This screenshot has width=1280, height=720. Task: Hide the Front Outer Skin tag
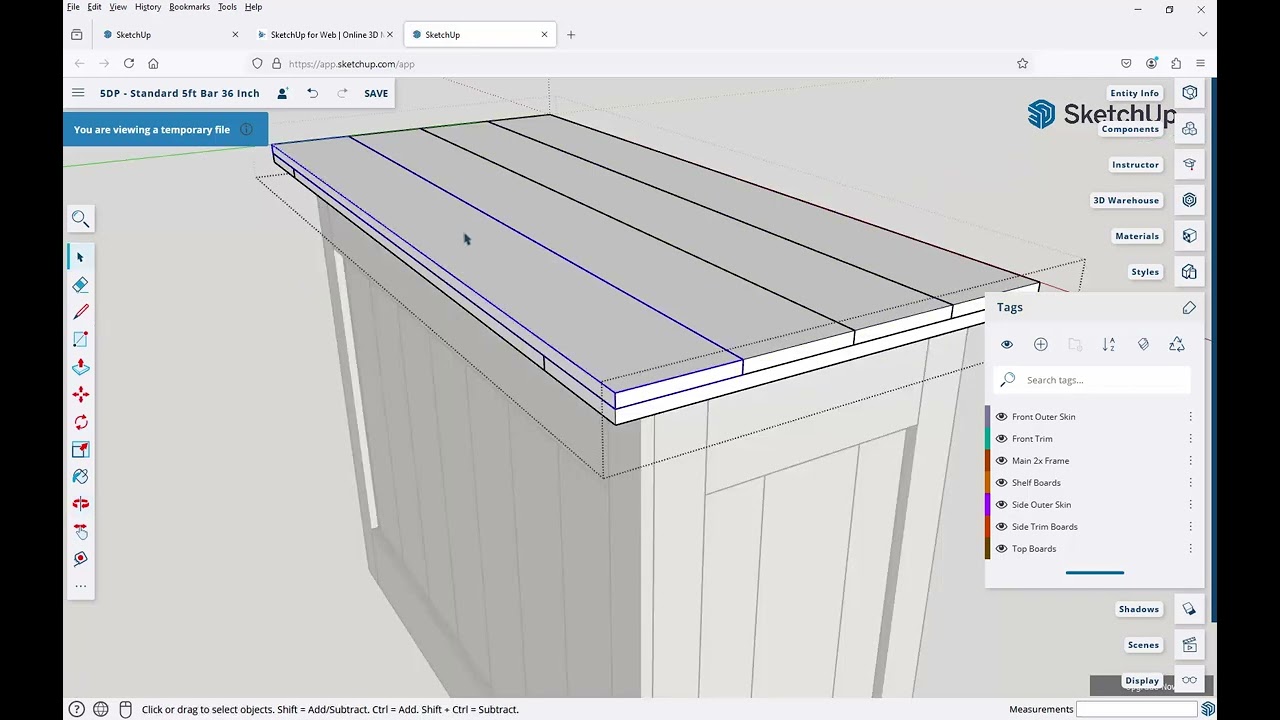(x=1001, y=417)
